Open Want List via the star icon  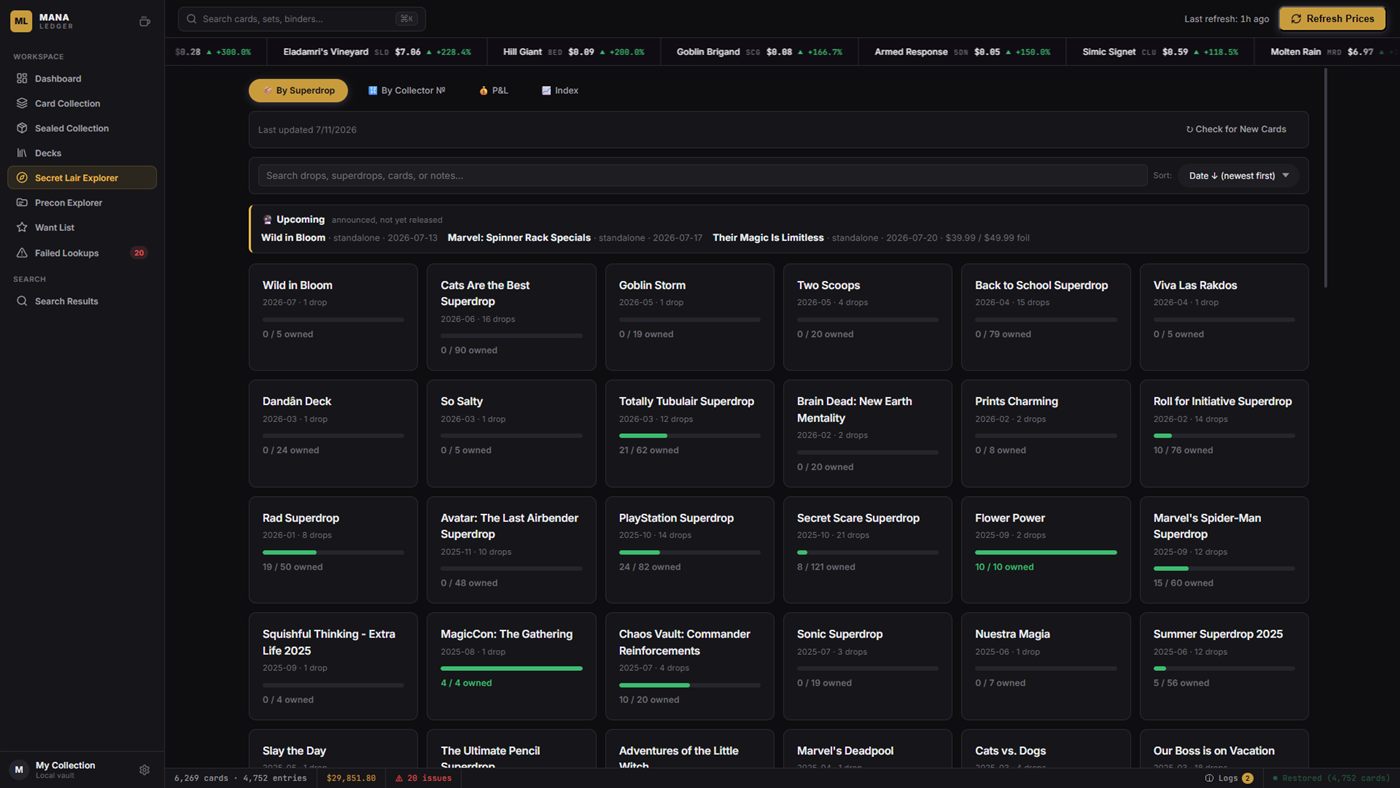[x=22, y=227]
